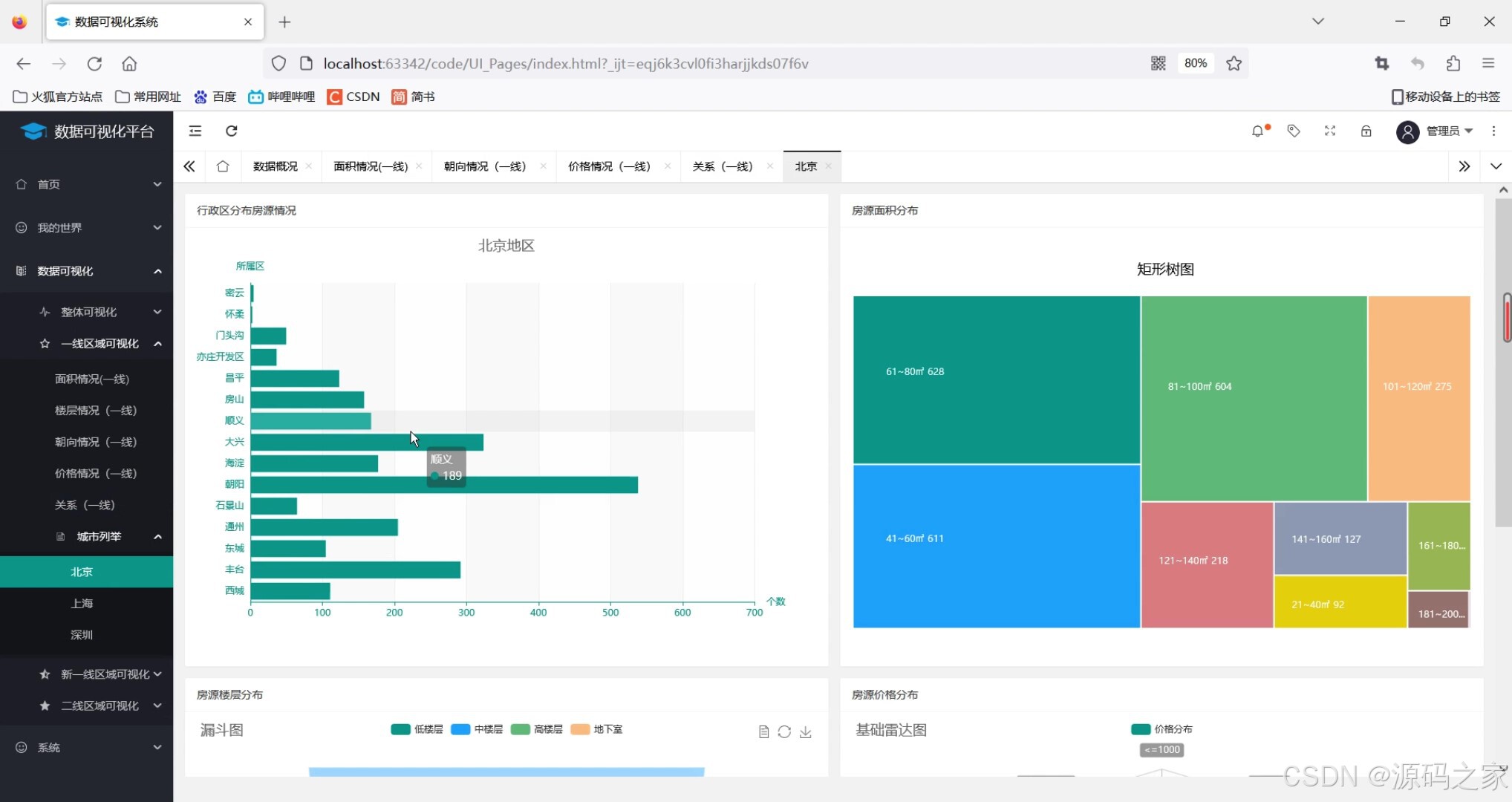Toggle the 中楼层 legend item

pyautogui.click(x=478, y=729)
